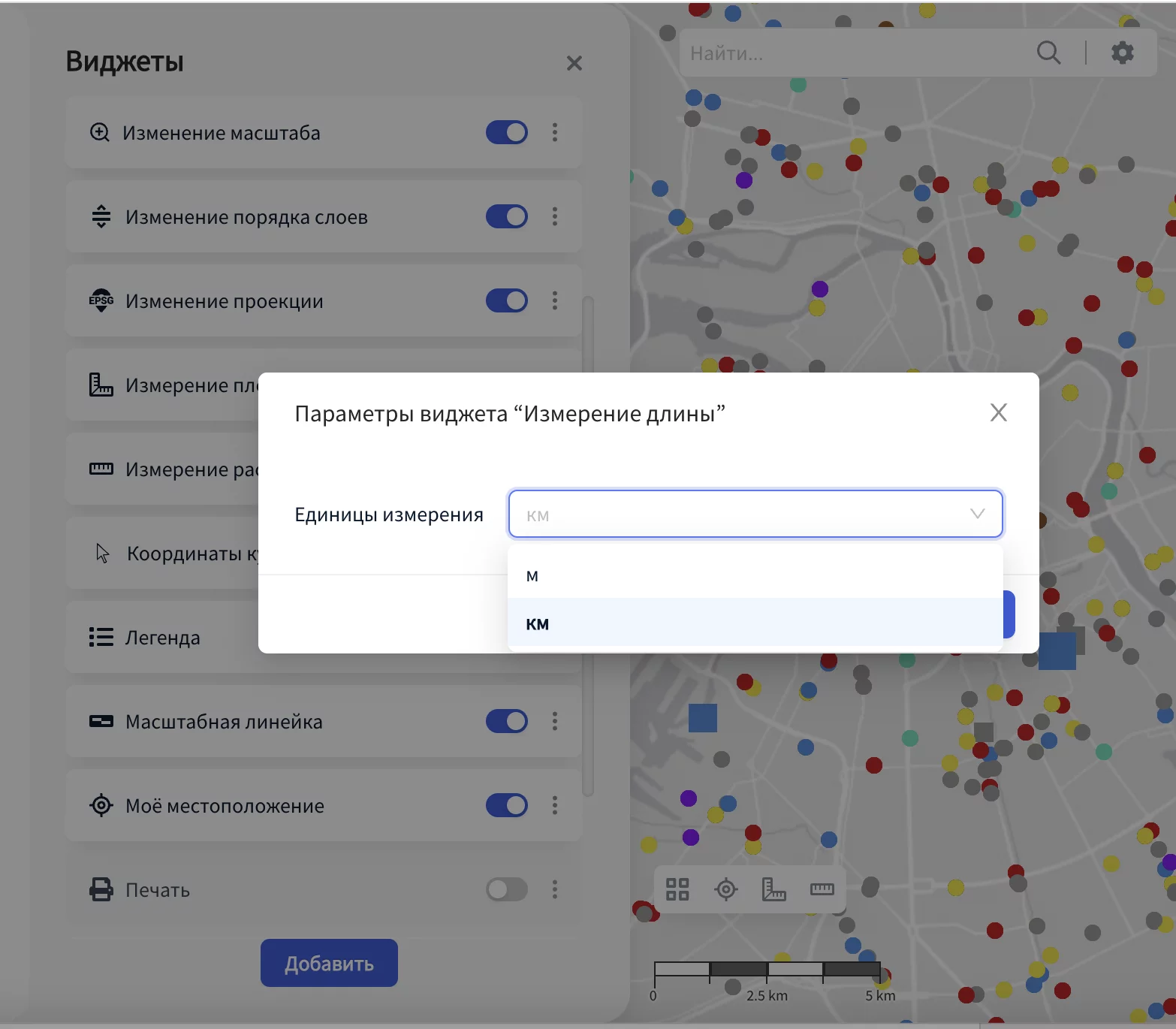Image resolution: width=1176 pixels, height=1029 pixels.
Task: Select the area measurement tool in map toolbar
Action: coord(773,889)
